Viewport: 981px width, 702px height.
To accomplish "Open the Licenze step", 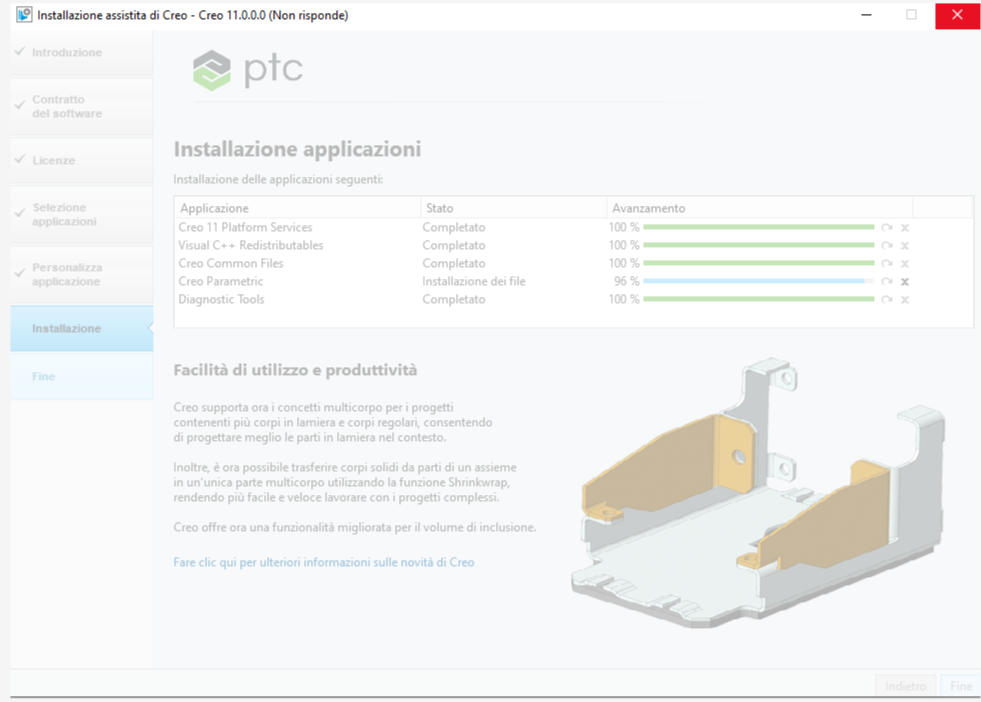I will pyautogui.click(x=81, y=160).
